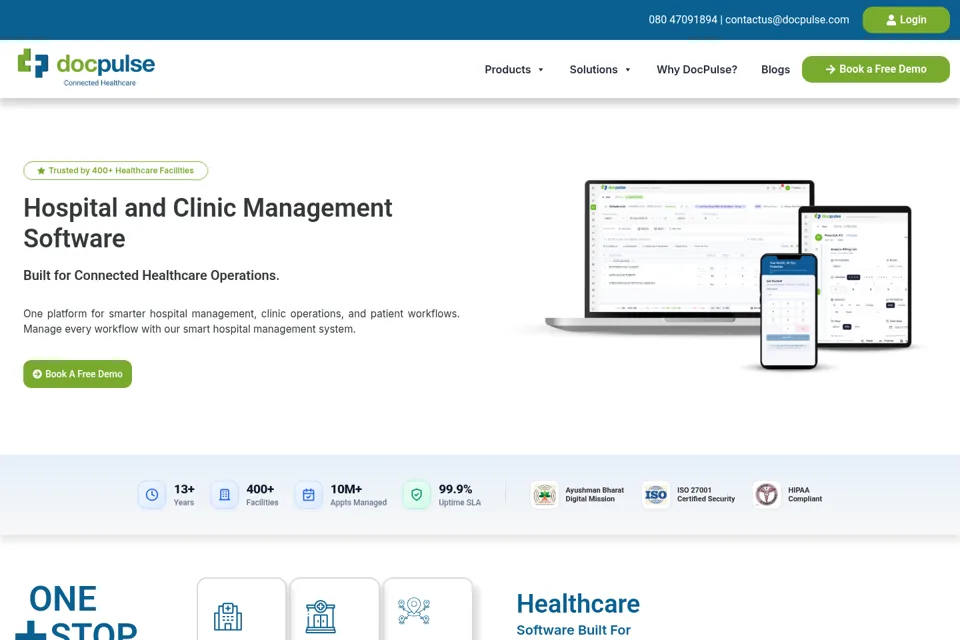Image resolution: width=960 pixels, height=640 pixels.
Task: Click the star icon in the trusted badge
Action: tap(41, 171)
